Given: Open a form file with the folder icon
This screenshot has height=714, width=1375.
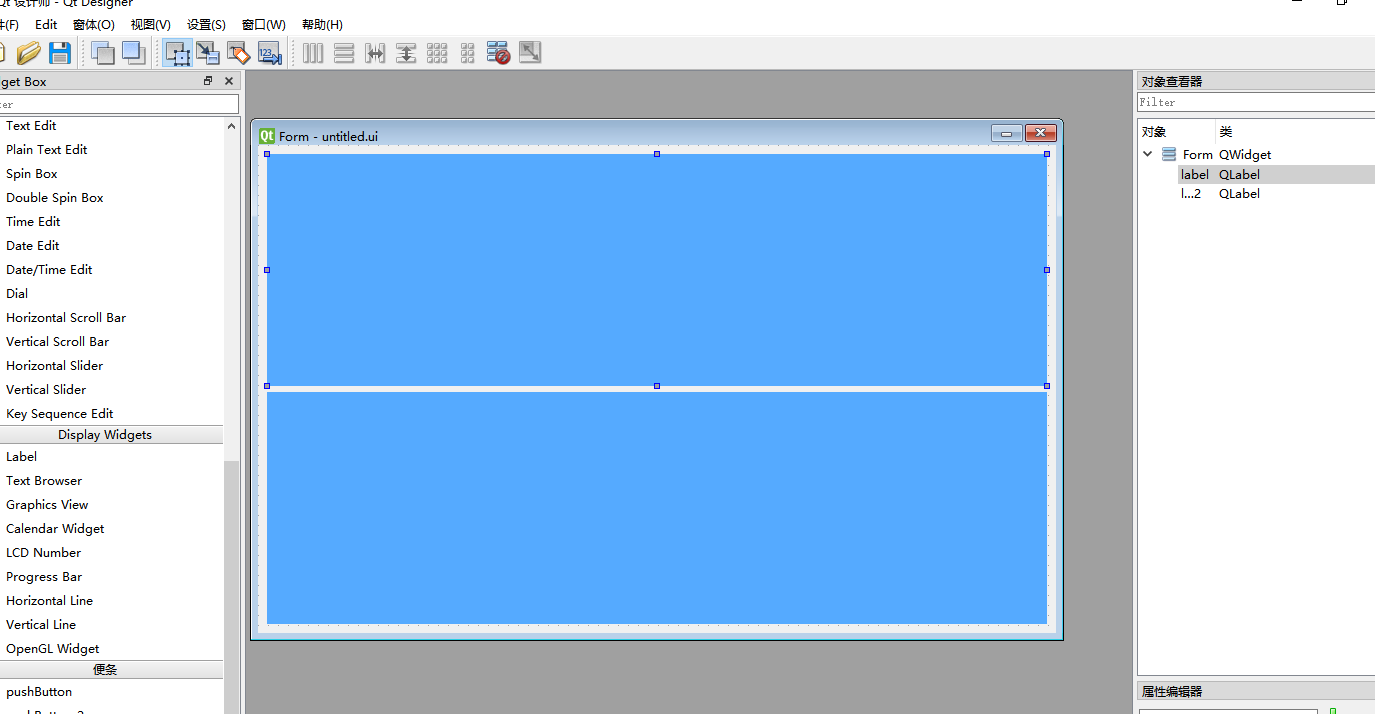Looking at the screenshot, I should tap(29, 53).
